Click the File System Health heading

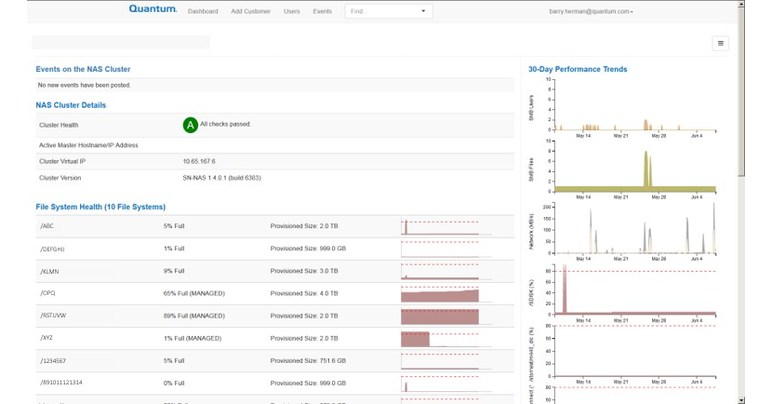tap(100, 207)
